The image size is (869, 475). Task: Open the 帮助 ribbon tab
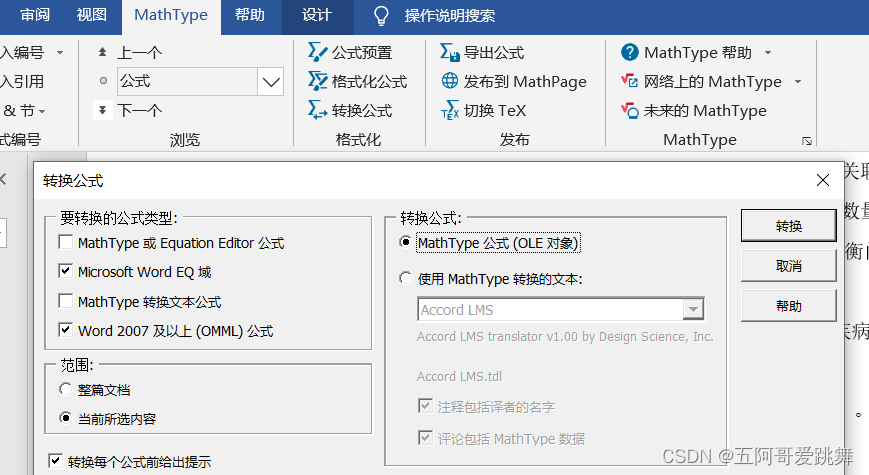[x=249, y=15]
